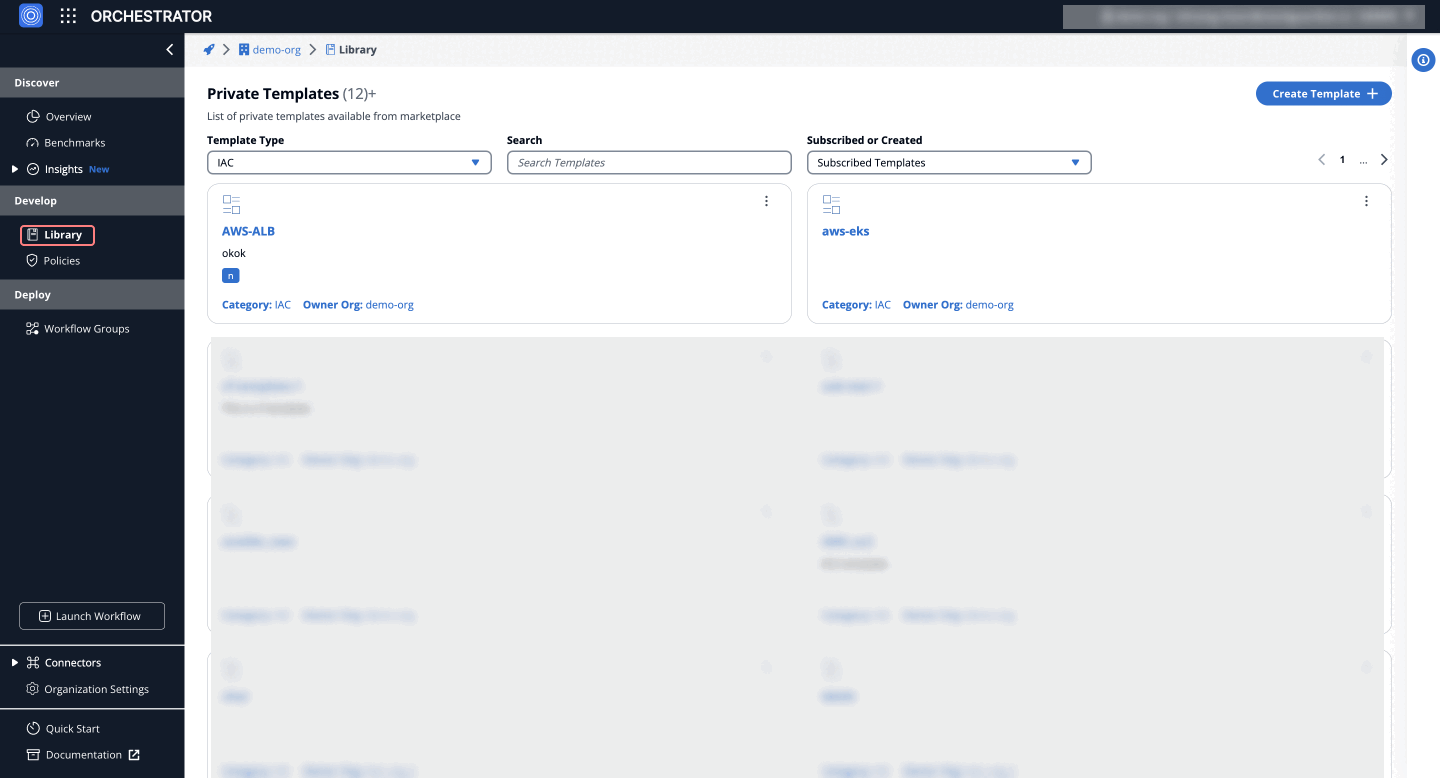Click the Library breadcrumb

(x=351, y=49)
